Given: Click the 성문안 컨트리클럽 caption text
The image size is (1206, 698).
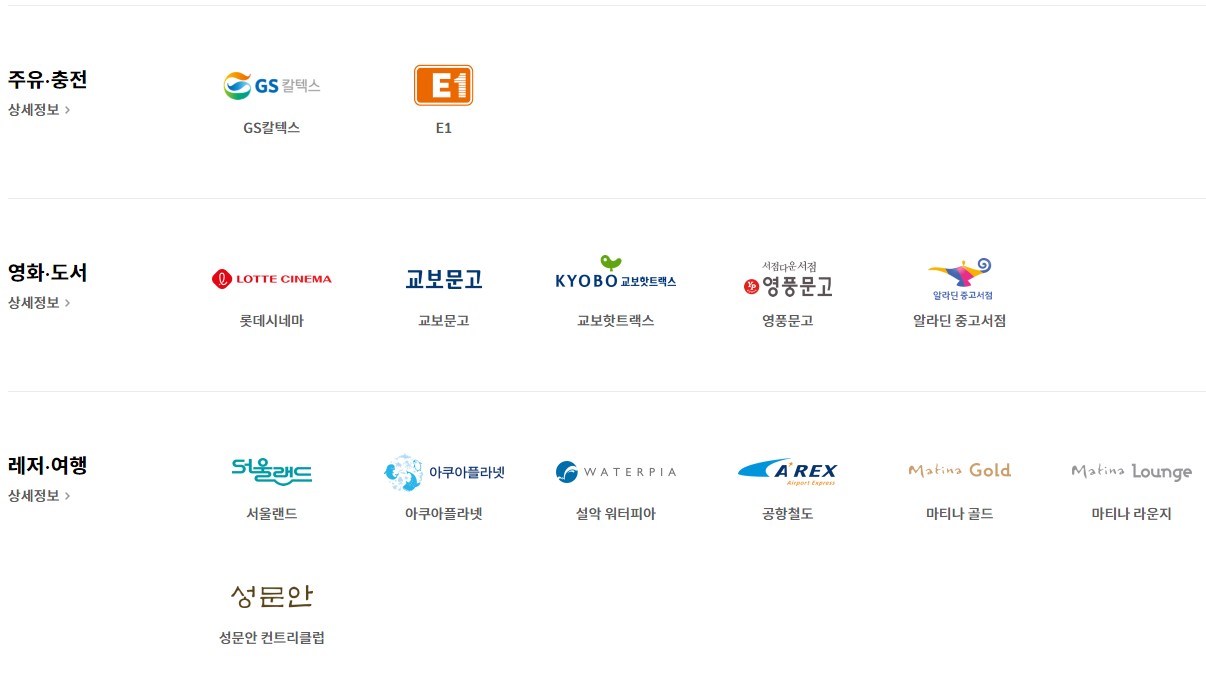Looking at the screenshot, I should 272,638.
